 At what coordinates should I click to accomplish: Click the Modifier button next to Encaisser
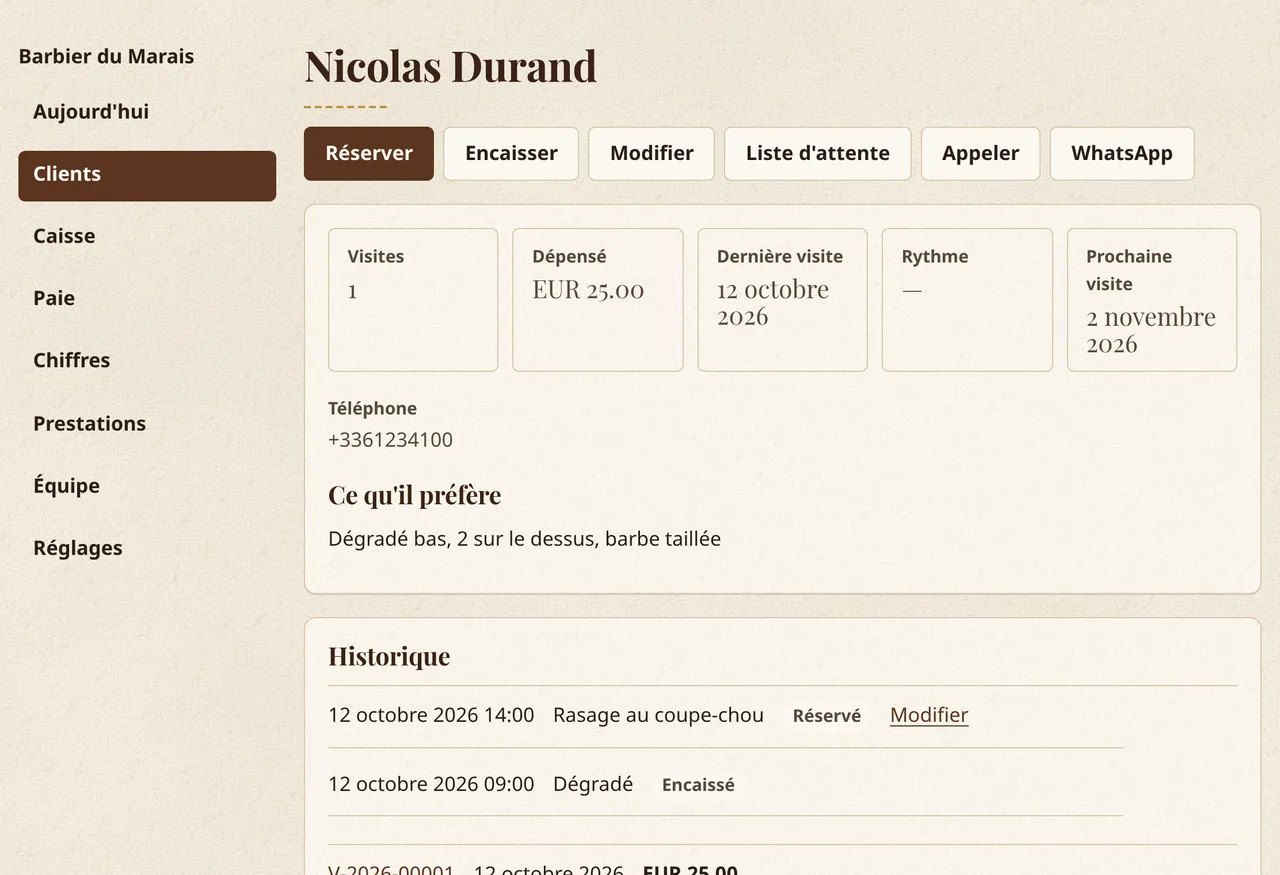[x=651, y=153]
